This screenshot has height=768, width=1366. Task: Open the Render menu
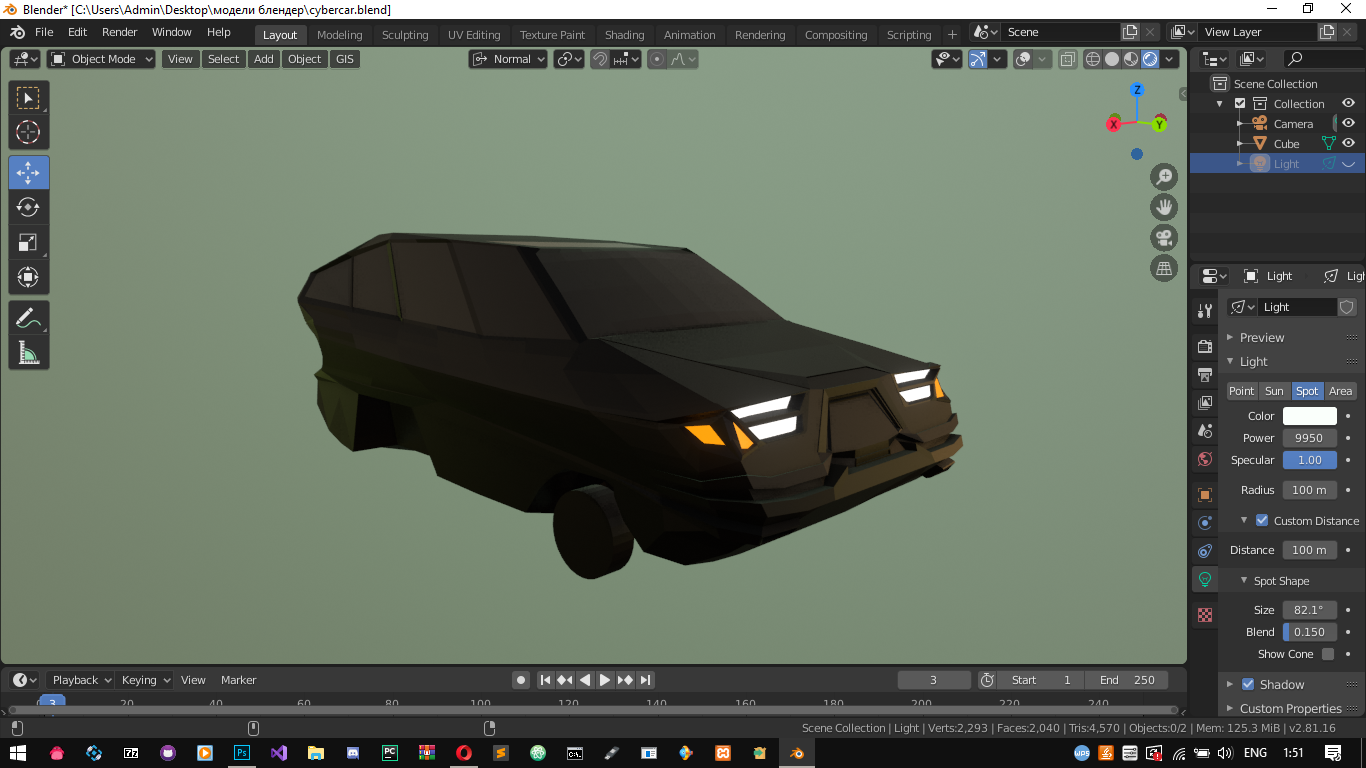click(x=119, y=32)
